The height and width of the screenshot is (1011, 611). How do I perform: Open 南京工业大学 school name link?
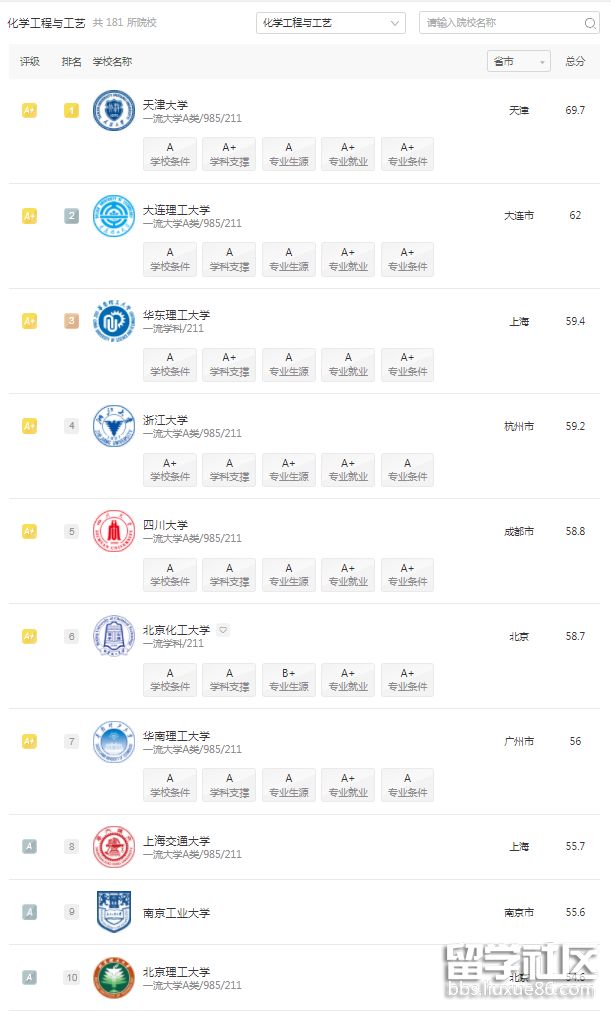(x=176, y=912)
